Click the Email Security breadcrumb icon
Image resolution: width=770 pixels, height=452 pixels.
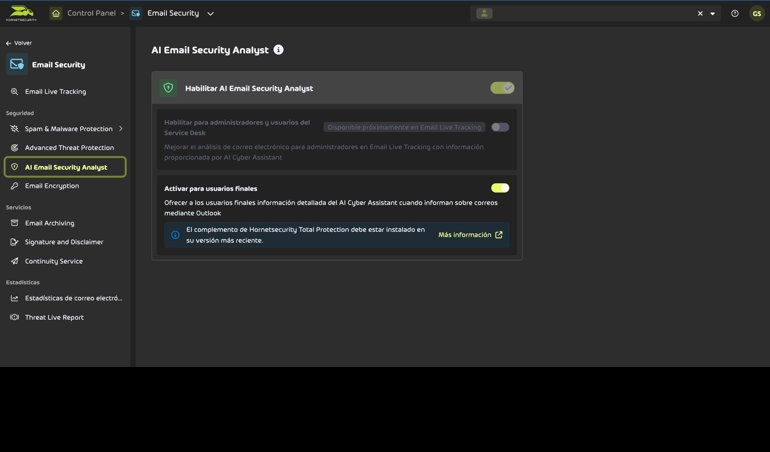(136, 13)
